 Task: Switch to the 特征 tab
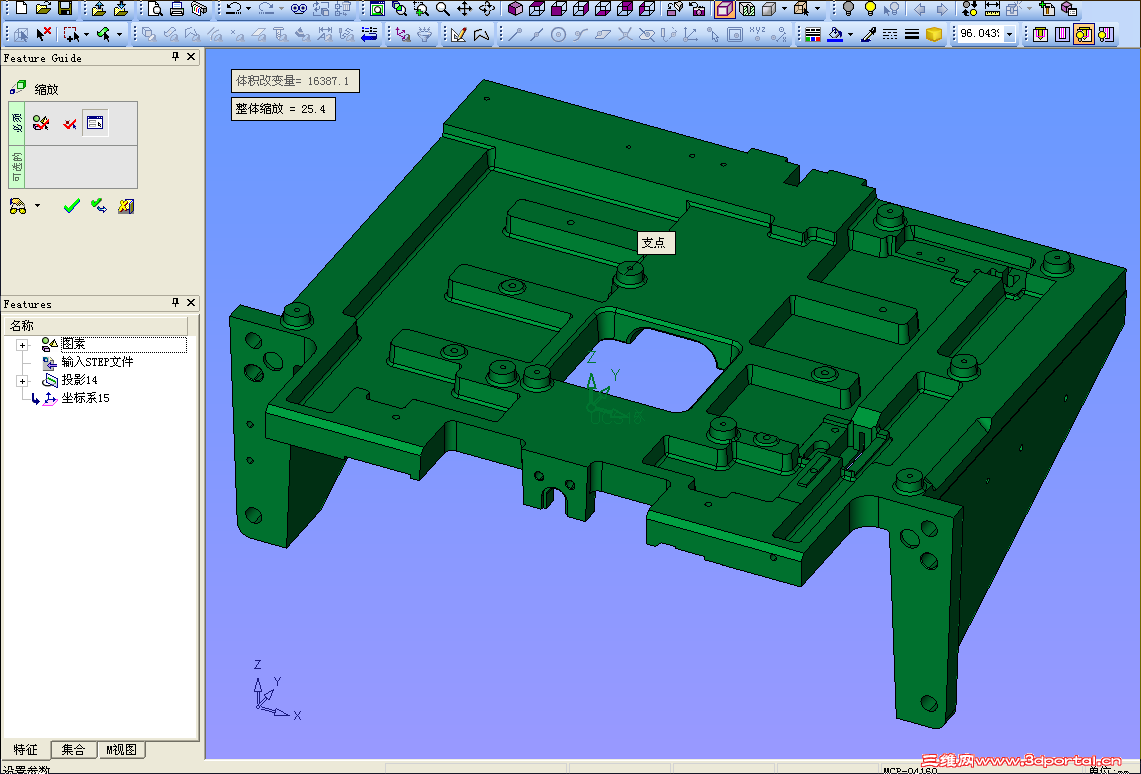25,749
